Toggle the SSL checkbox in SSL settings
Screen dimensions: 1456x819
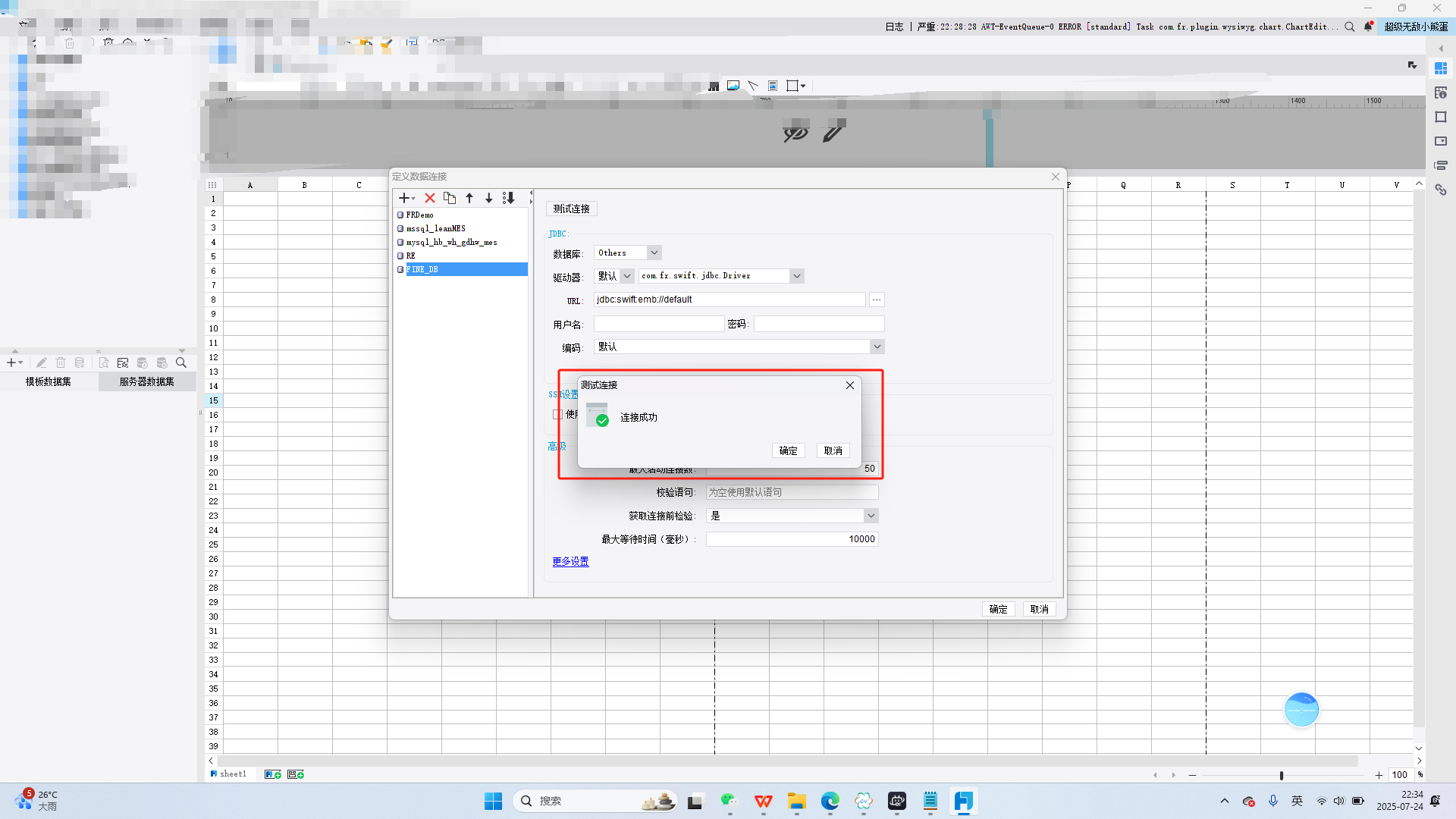point(557,414)
